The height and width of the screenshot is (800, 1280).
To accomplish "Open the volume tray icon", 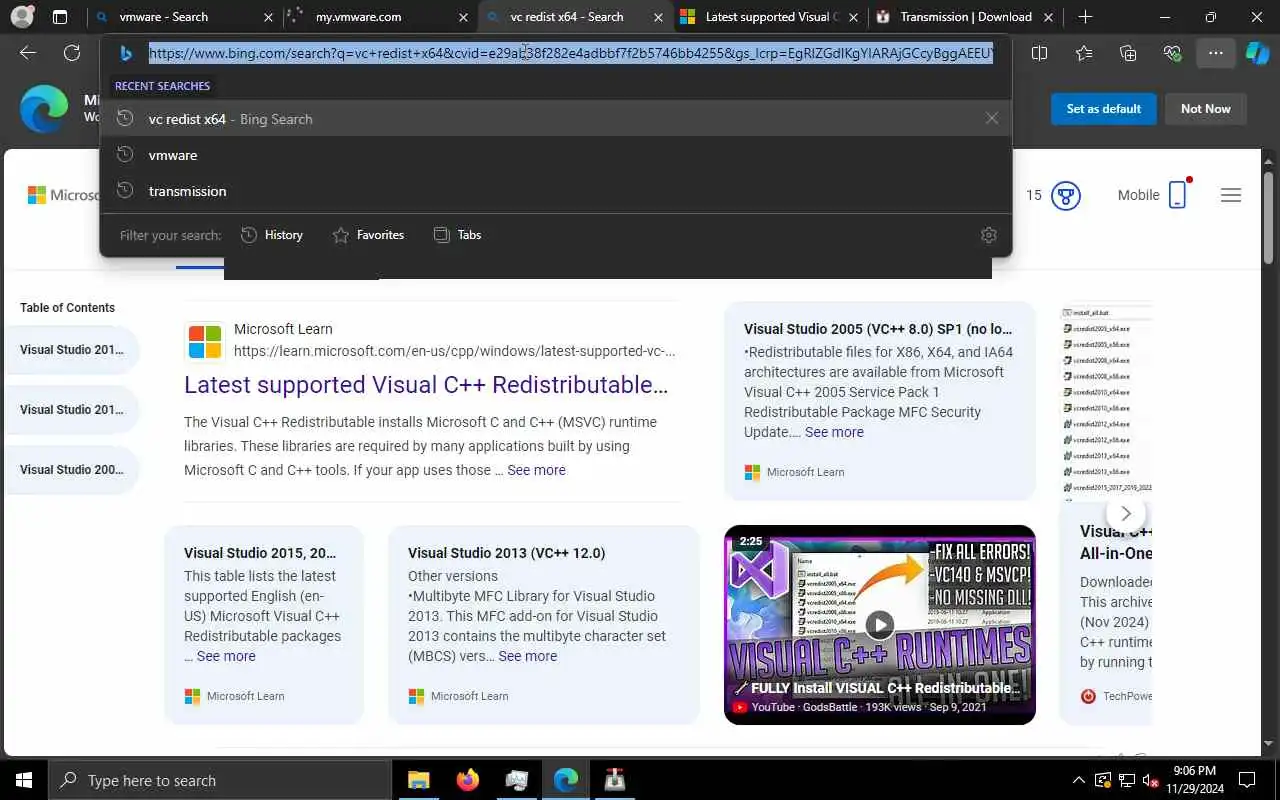I will (1151, 780).
